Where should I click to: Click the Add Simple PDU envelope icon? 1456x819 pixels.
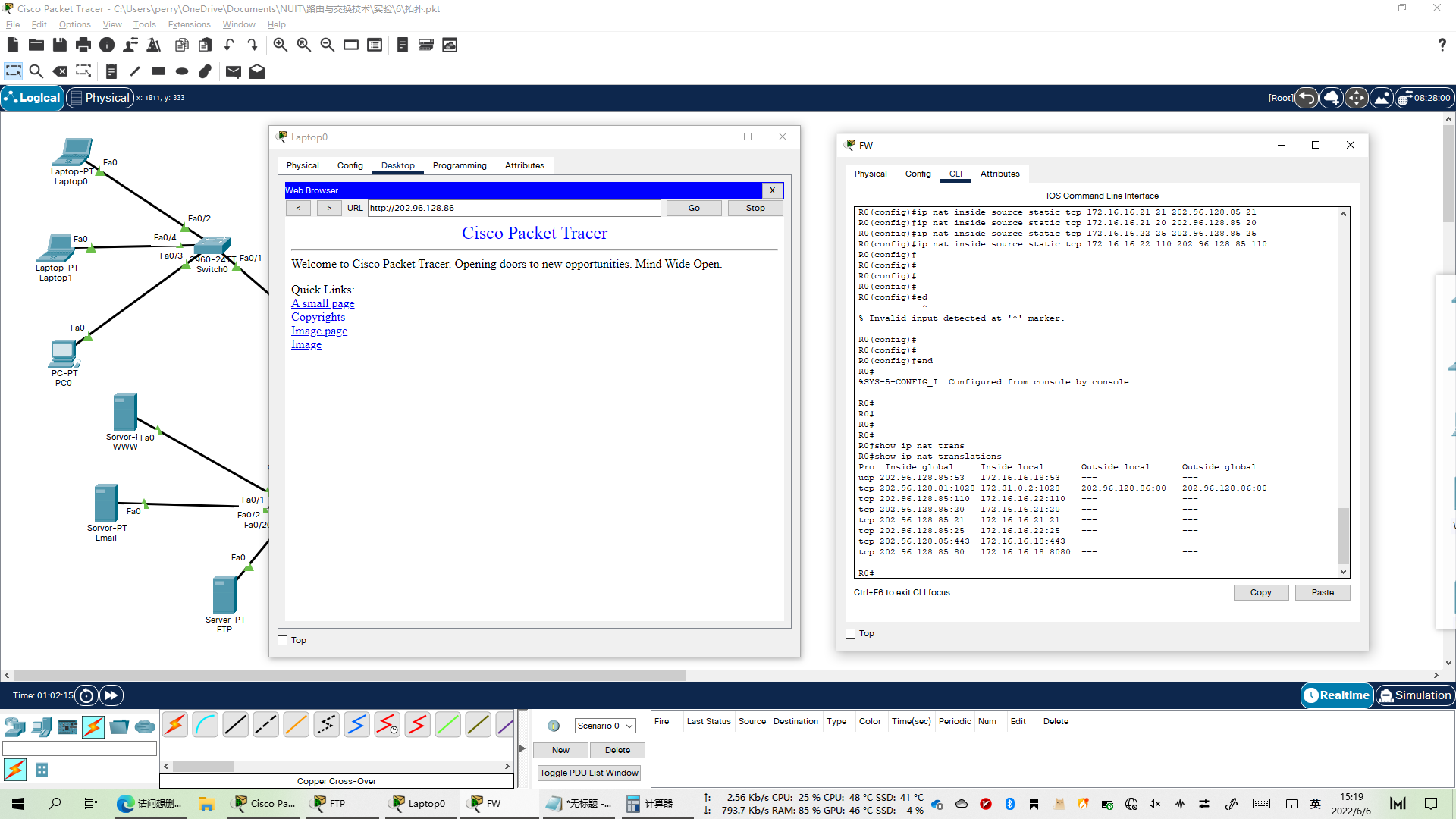pos(234,71)
